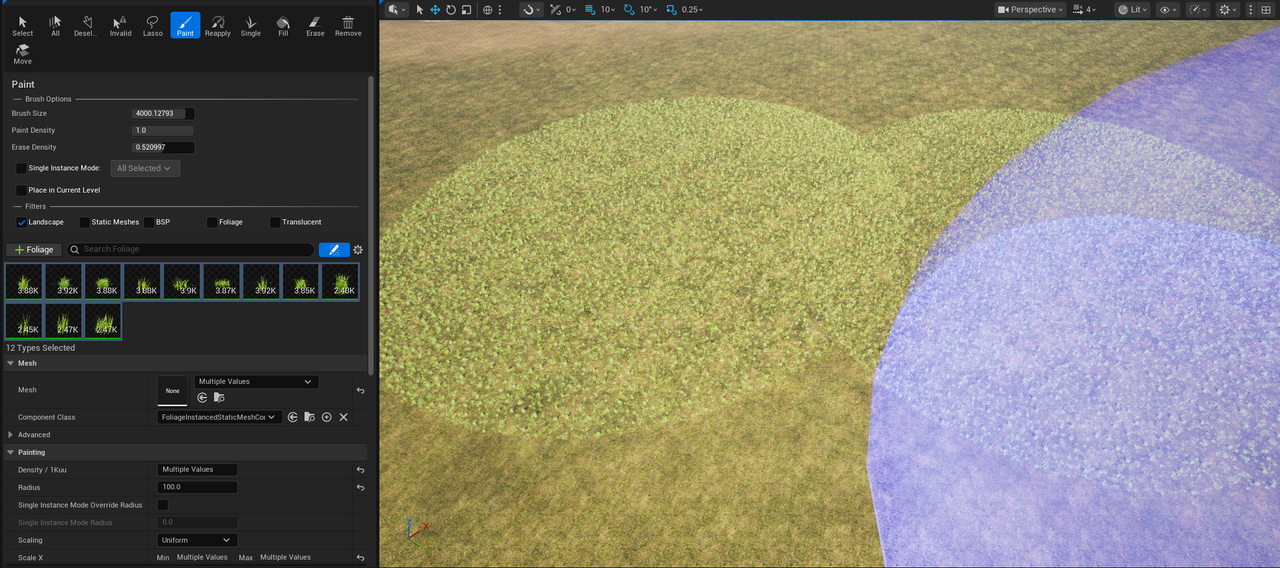Browse to Component Class in Content Browser
Screen dimensions: 1280x568
point(309,417)
